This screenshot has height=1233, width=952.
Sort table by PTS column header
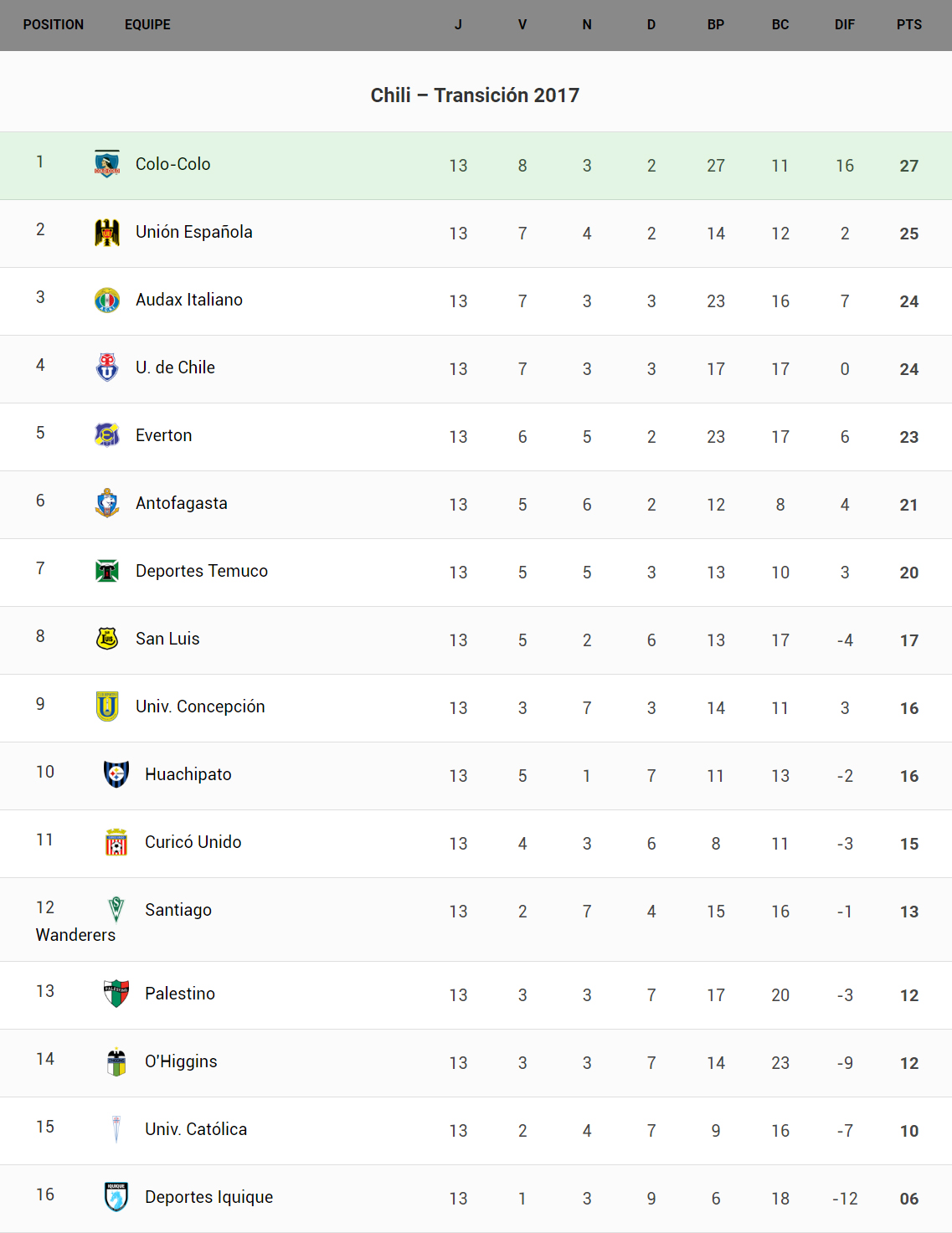(908, 25)
